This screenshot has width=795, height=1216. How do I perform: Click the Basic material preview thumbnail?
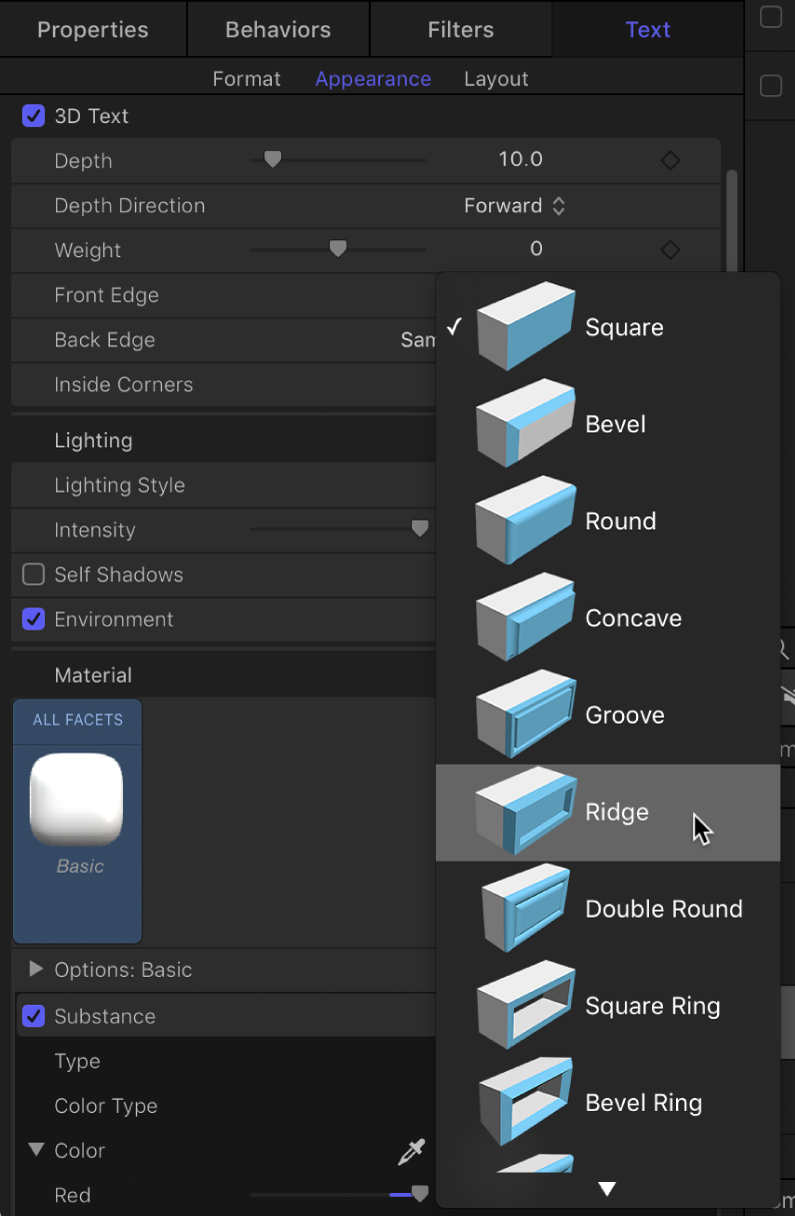(78, 798)
